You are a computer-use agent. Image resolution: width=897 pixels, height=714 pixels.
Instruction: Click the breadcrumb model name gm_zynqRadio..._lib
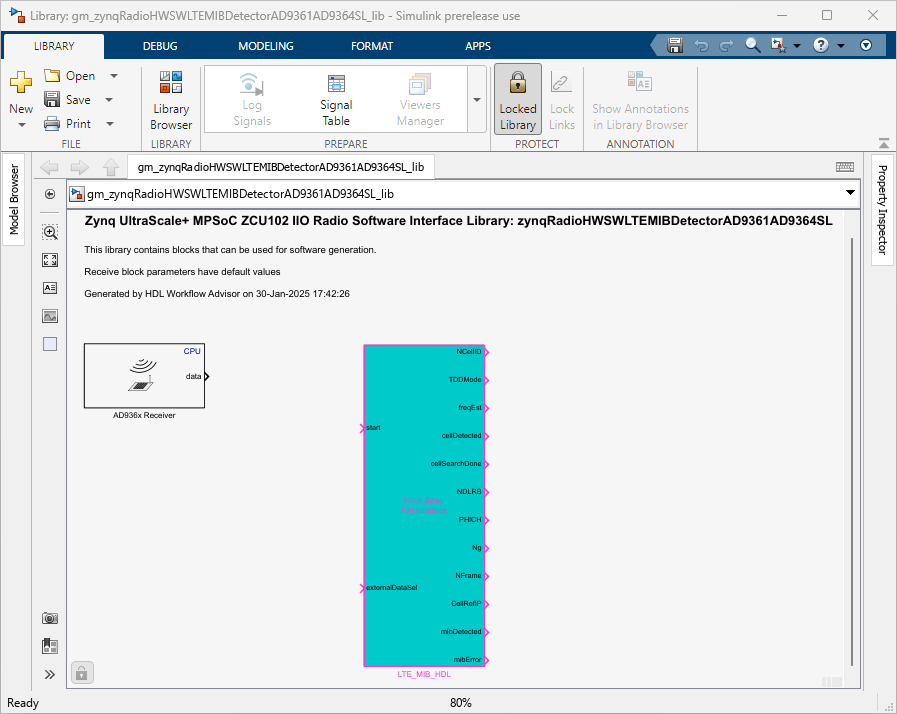tap(240, 194)
